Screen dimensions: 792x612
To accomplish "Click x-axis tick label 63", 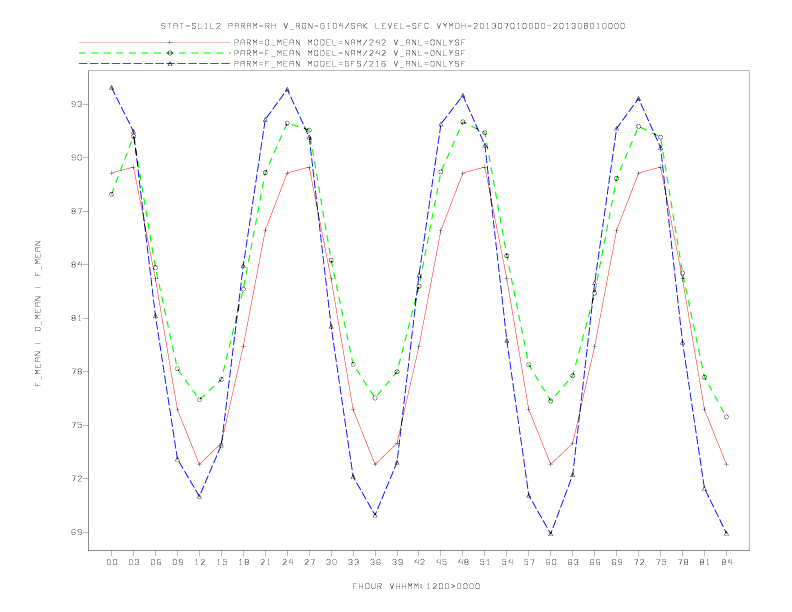I will point(573,562).
